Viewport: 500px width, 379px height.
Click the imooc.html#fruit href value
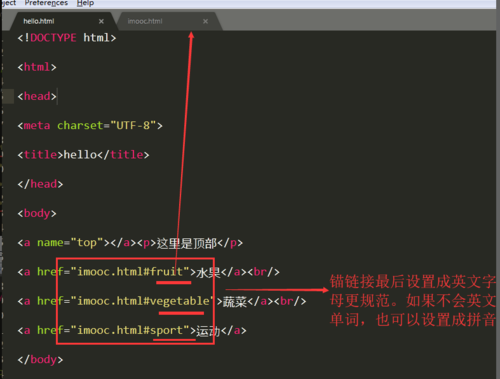130,272
